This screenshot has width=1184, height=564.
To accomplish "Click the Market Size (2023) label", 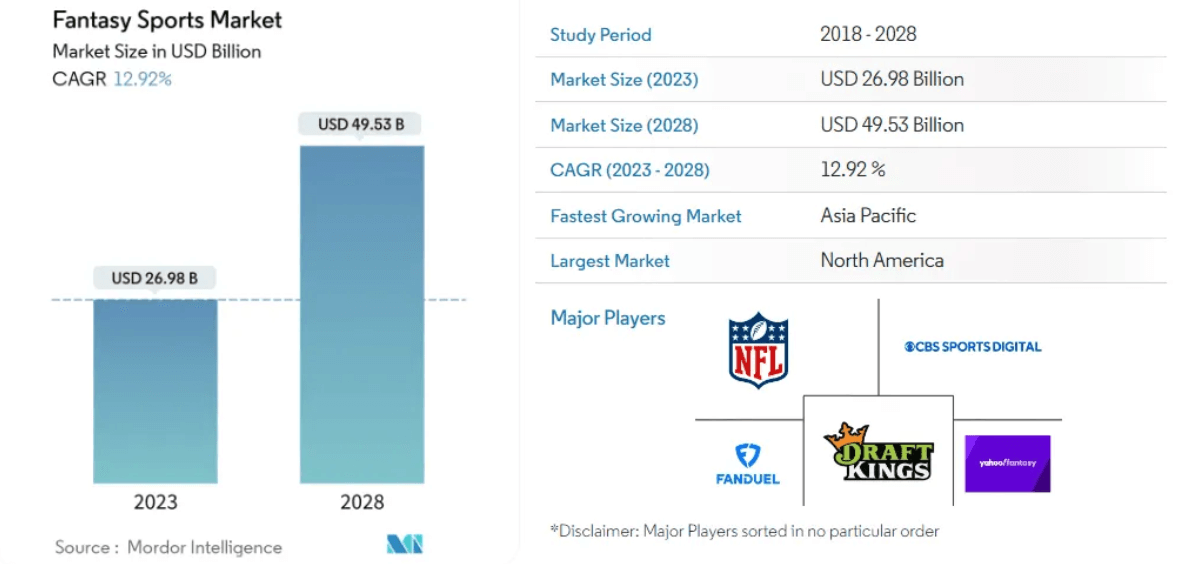I will click(x=624, y=79).
